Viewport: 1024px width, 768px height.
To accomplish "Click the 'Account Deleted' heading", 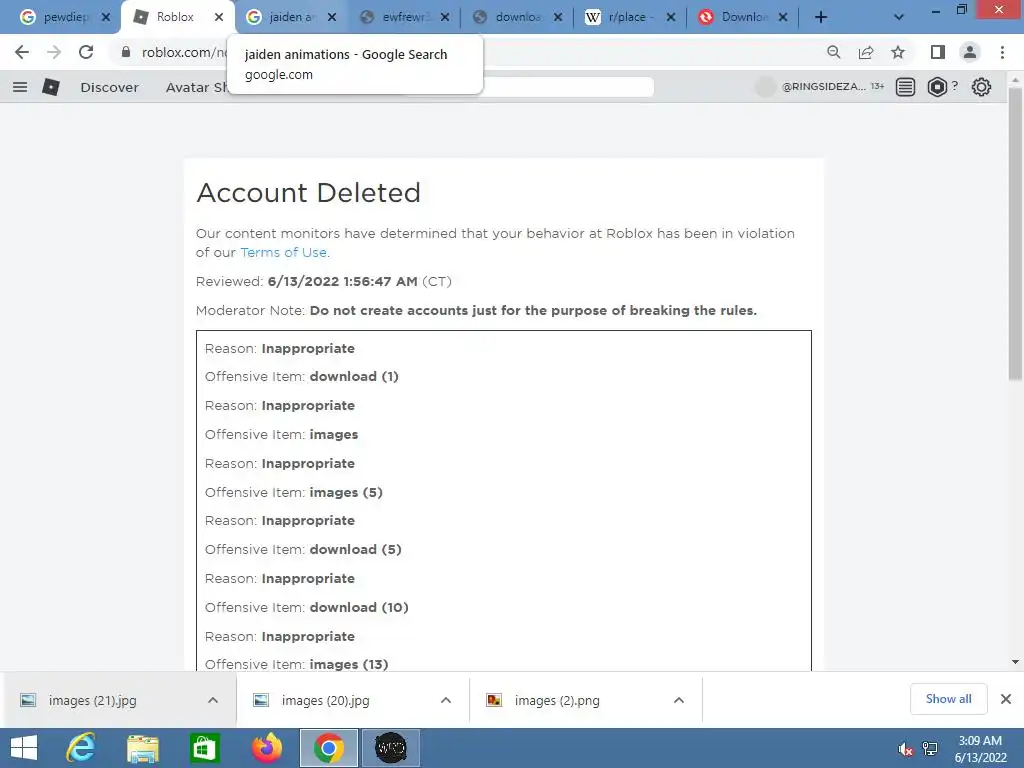I will click(x=308, y=193).
